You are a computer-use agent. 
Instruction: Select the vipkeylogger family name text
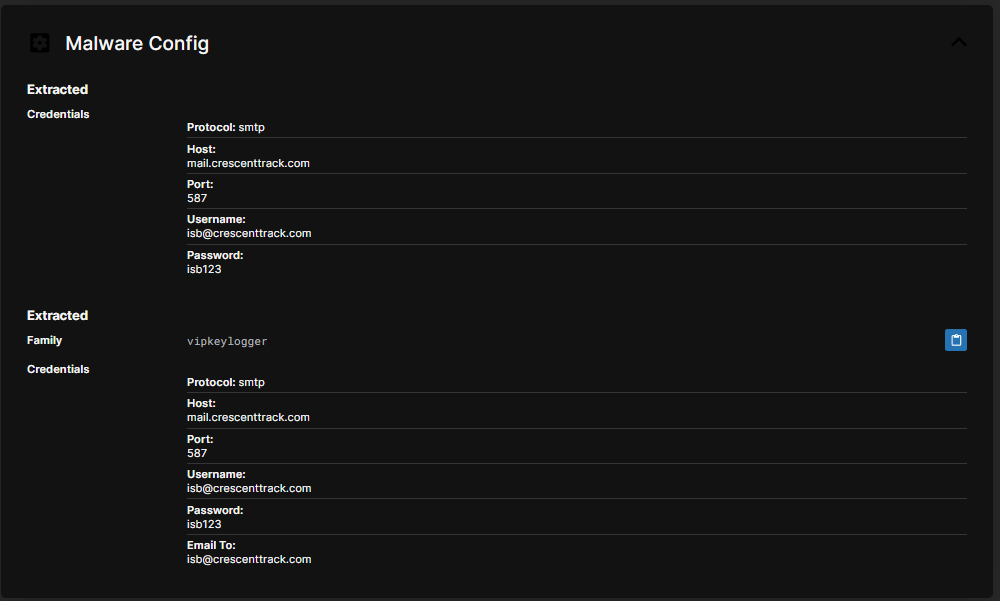click(x=227, y=342)
